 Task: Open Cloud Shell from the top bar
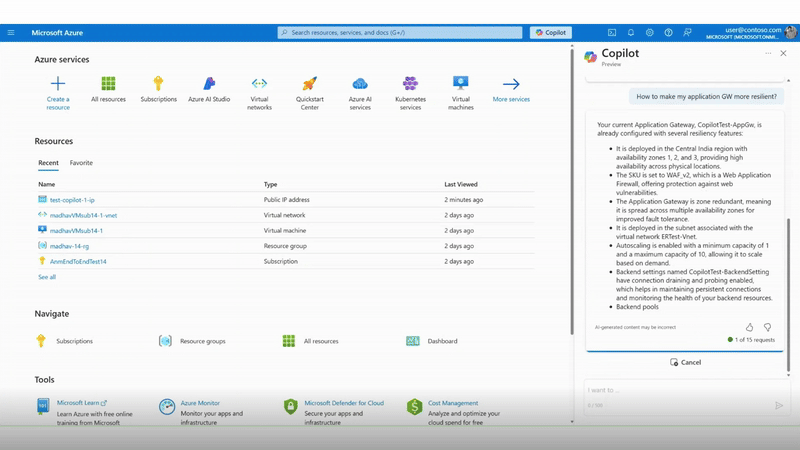[612, 33]
